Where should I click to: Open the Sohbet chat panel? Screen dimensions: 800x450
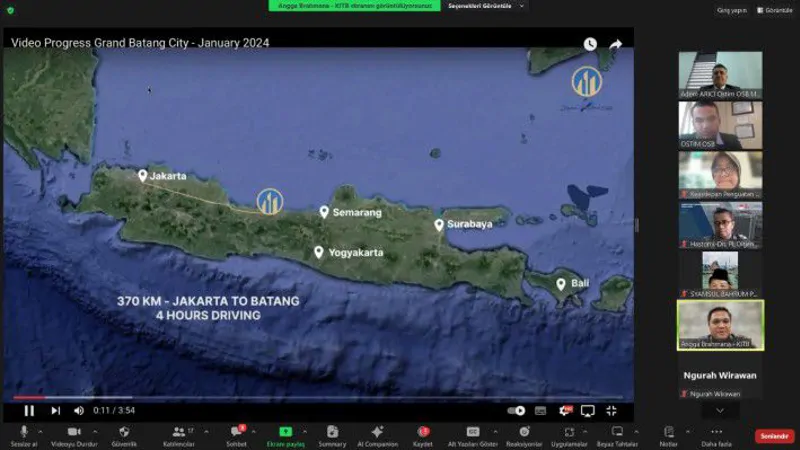[x=236, y=436]
